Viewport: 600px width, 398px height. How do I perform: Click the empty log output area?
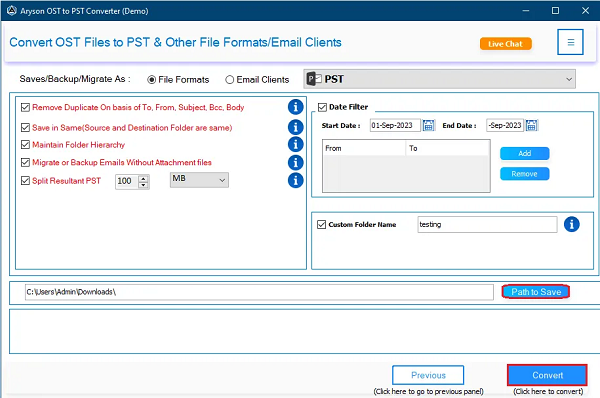click(x=304, y=331)
